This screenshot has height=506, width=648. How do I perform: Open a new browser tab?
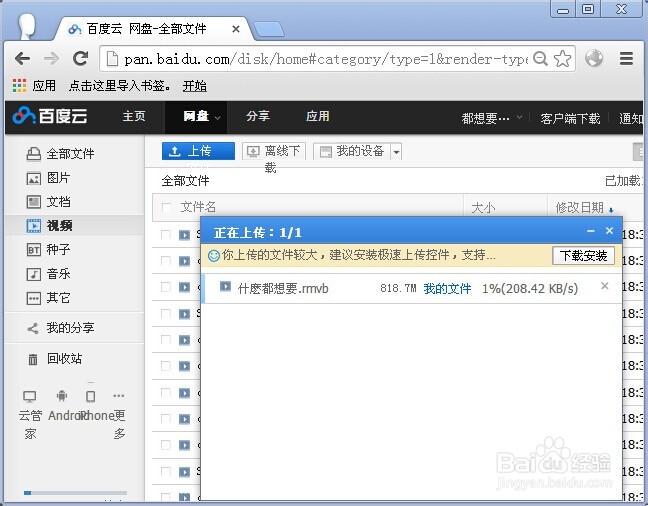point(269,29)
